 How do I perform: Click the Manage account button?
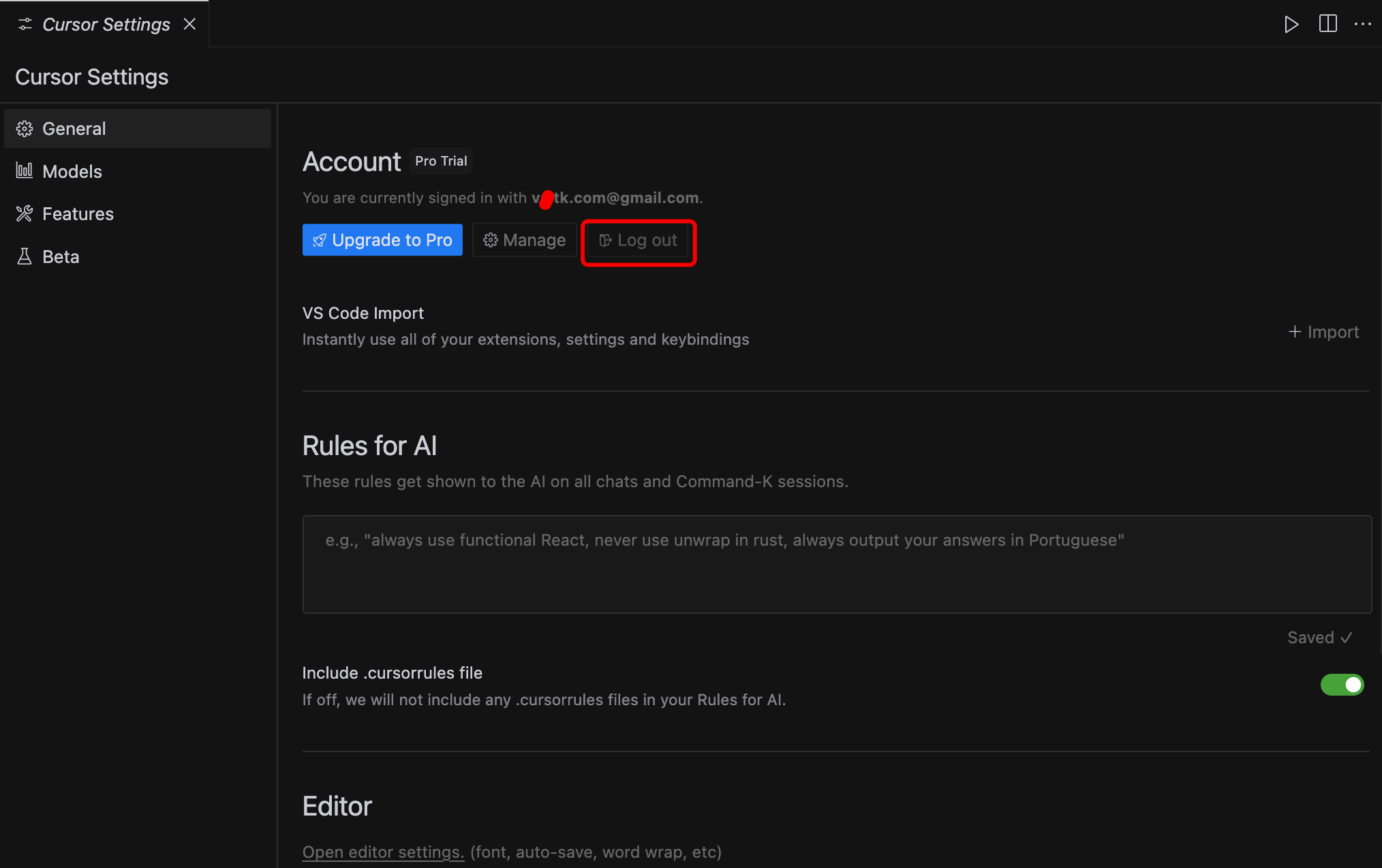point(525,240)
